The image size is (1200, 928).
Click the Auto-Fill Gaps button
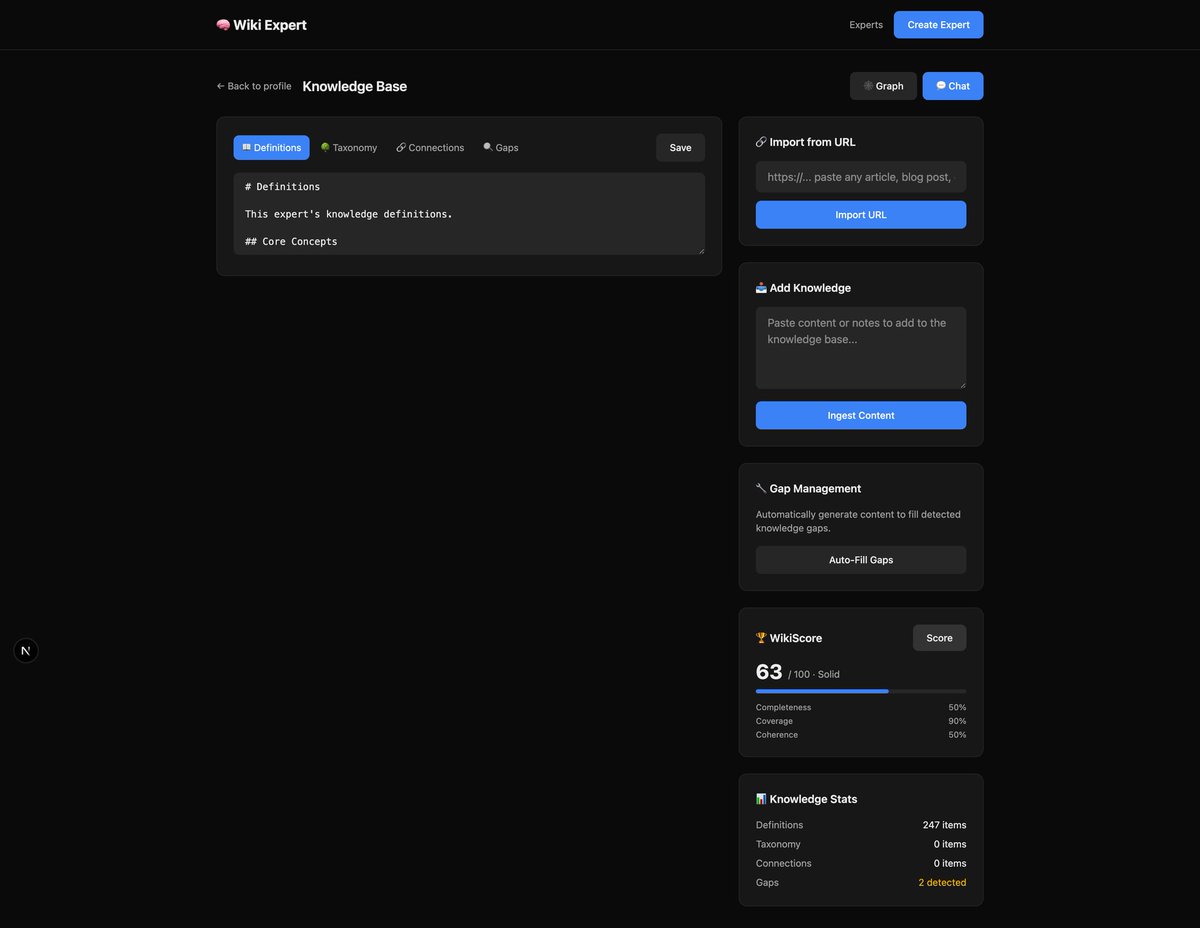coord(861,560)
